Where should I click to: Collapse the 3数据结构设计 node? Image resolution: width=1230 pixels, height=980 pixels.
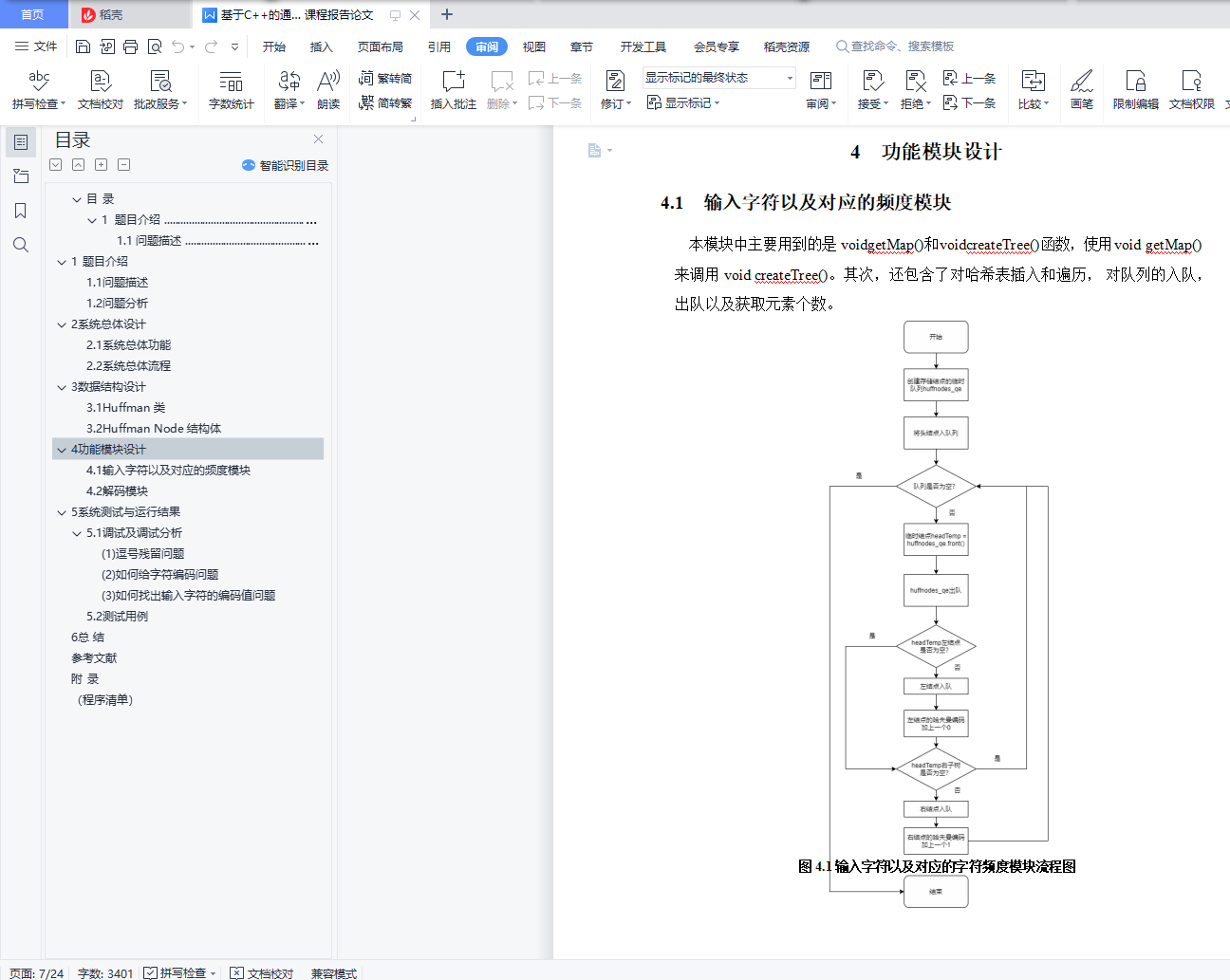(63, 387)
